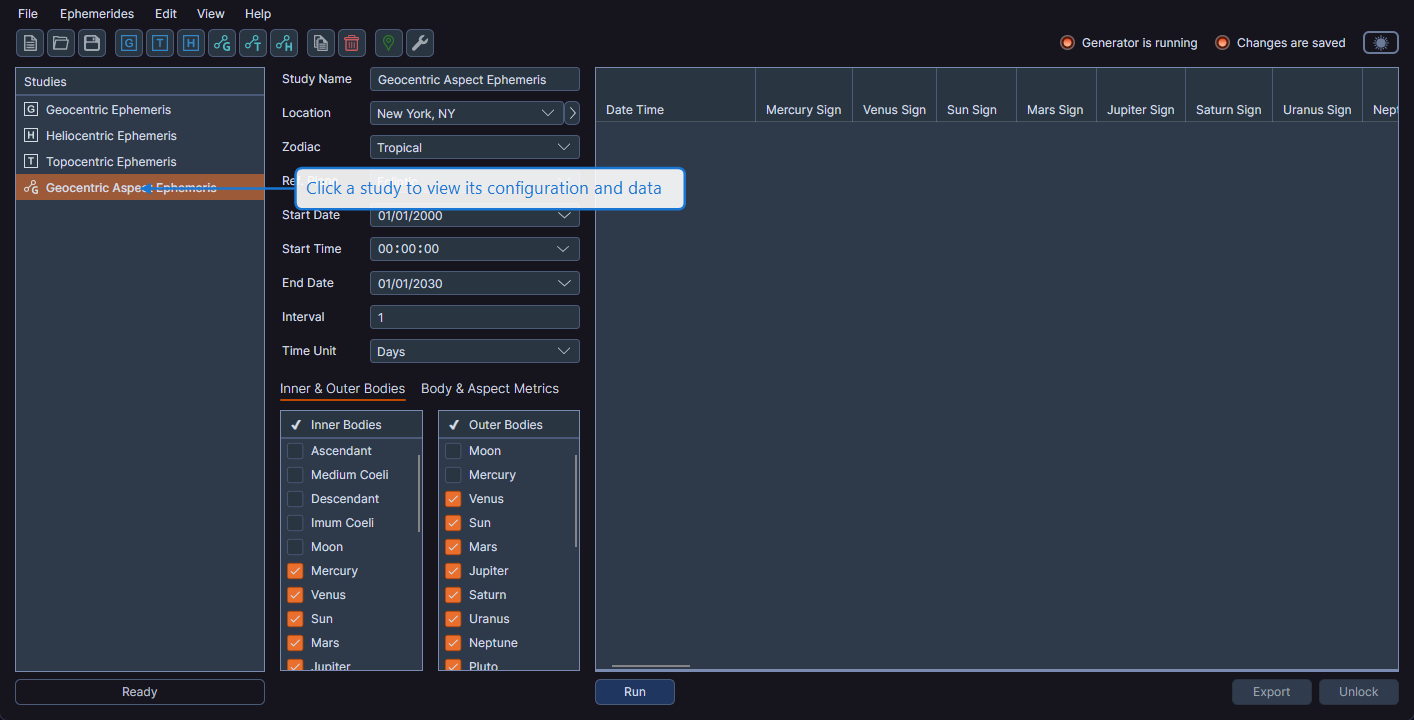Open the Location dropdown for New York
Viewport: 1414px width, 720px height.
(x=466, y=114)
